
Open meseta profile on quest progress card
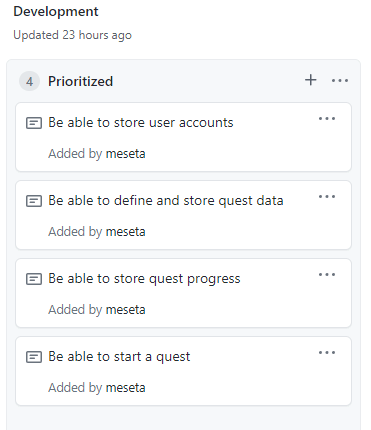coord(125,310)
